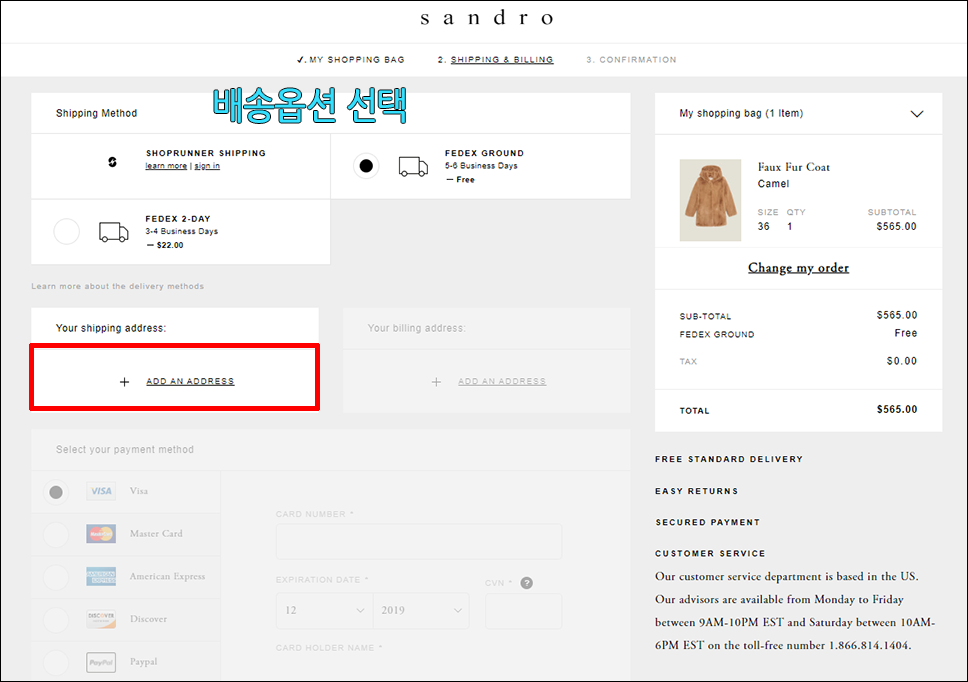Screen dimensions: 968x682
Task: Add a shipping address
Action: tap(189, 382)
